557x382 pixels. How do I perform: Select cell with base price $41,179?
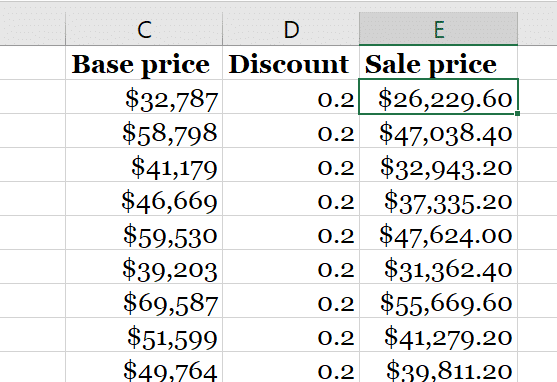click(144, 165)
